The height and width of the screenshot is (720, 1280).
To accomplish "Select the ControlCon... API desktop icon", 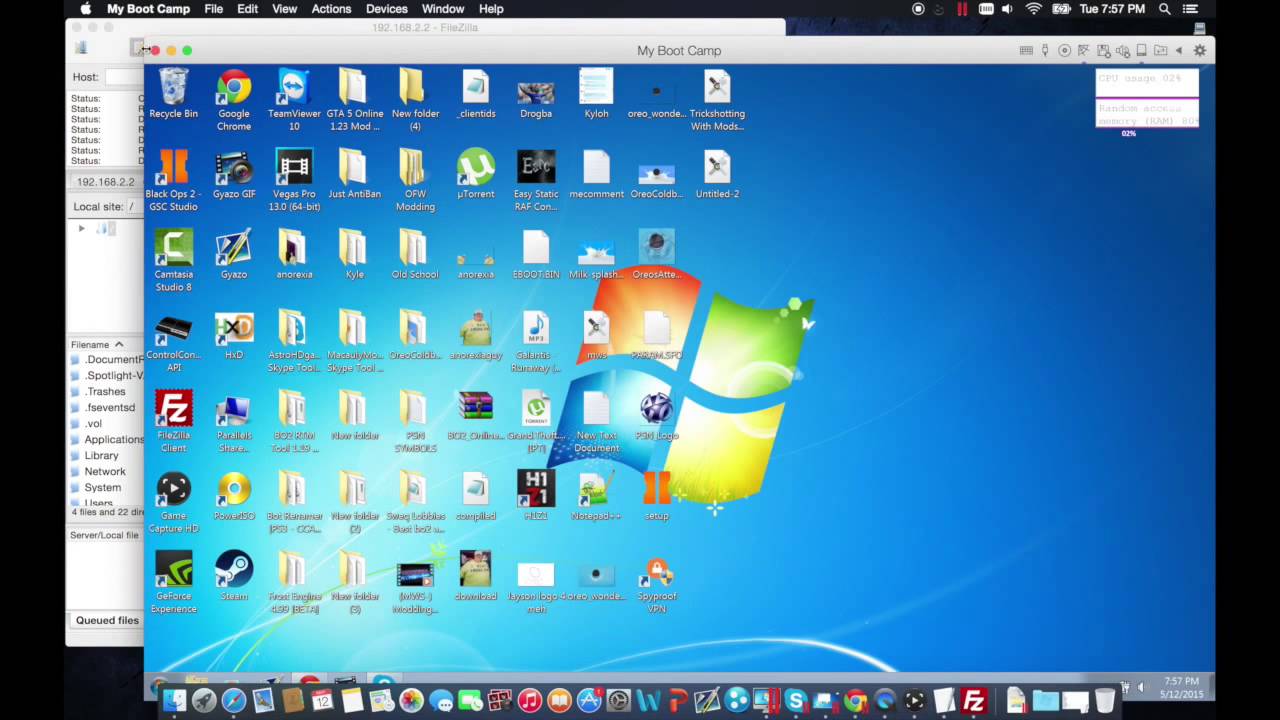I will point(173,342).
